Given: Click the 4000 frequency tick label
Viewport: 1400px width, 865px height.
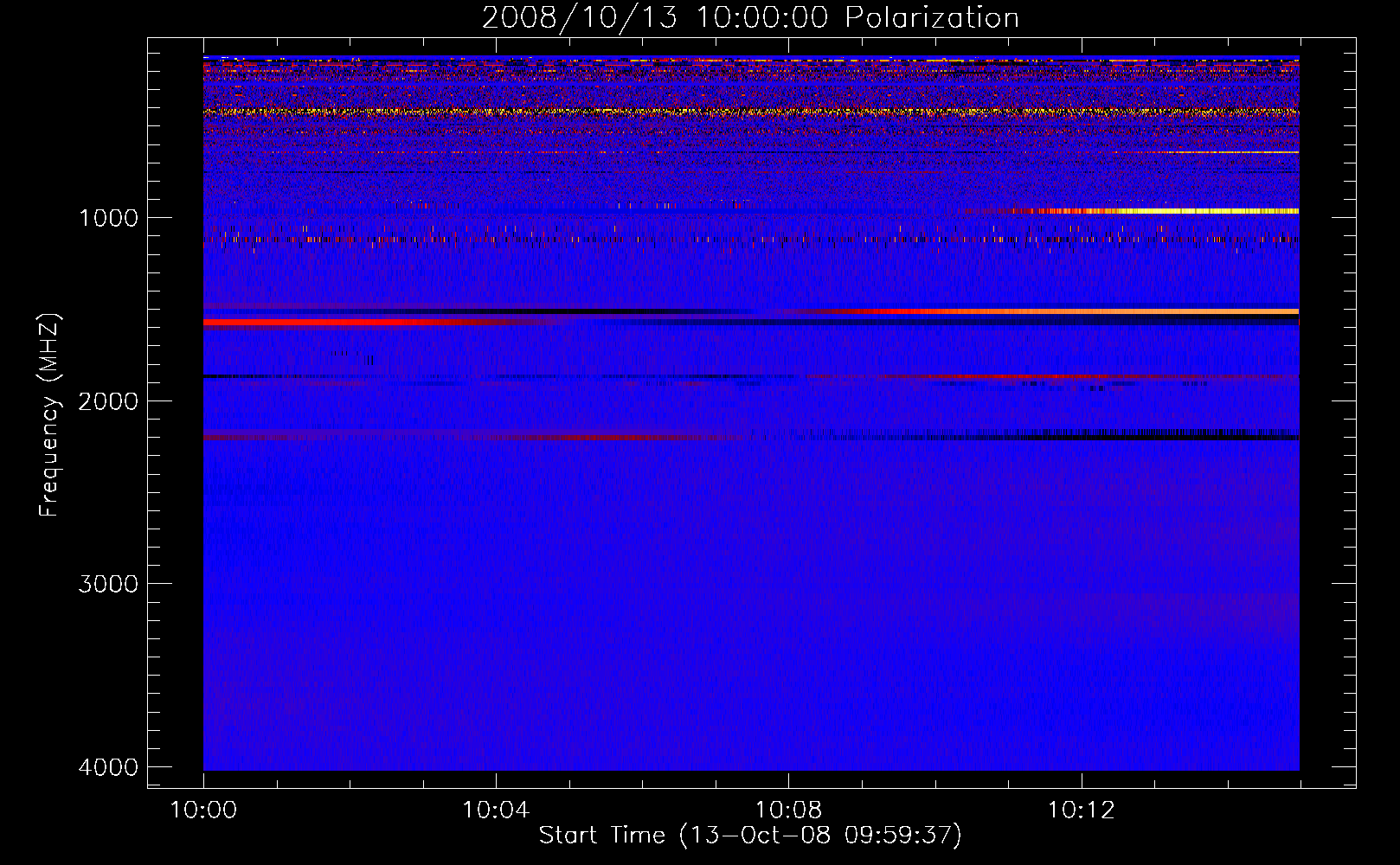Looking at the screenshot, I should tap(108, 767).
